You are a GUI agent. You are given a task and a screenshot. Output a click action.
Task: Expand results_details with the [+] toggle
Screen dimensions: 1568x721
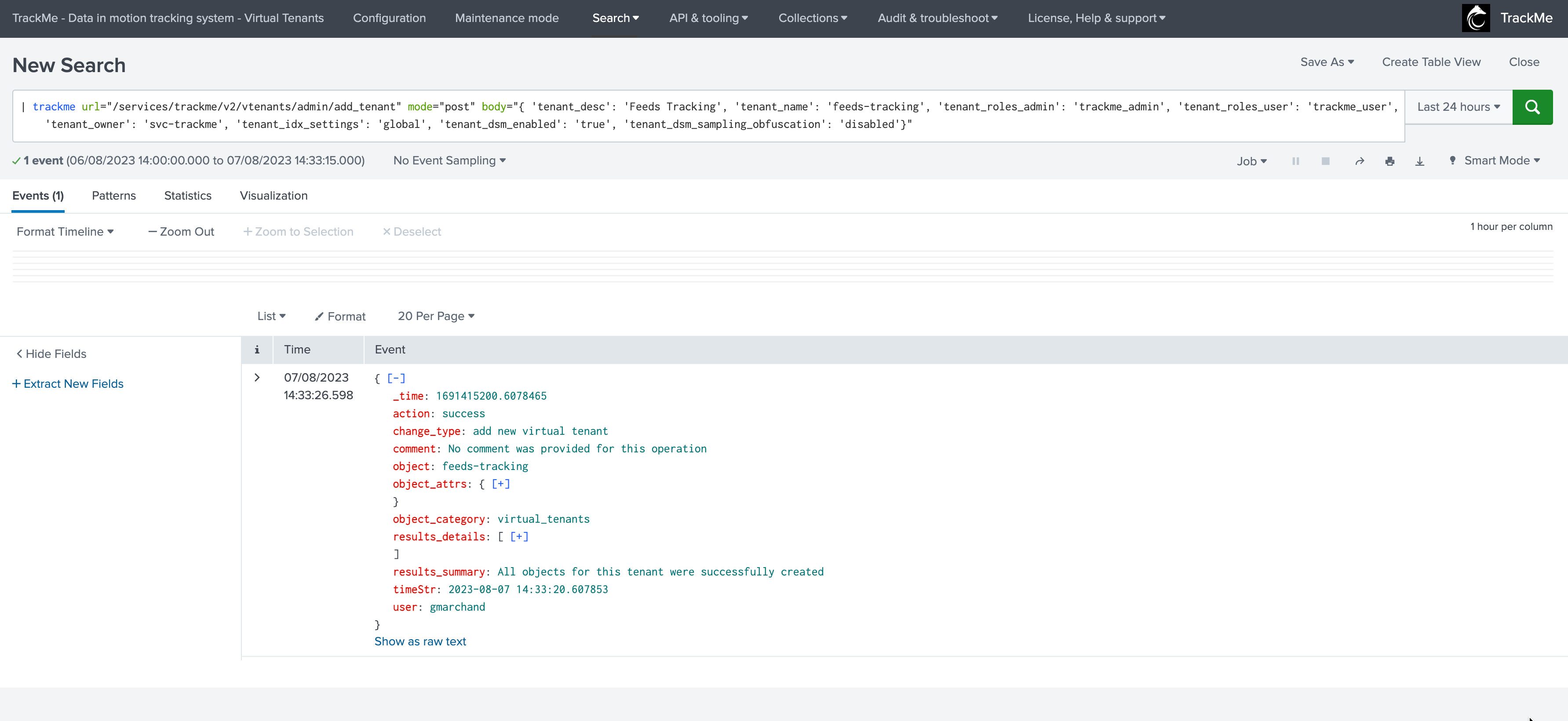point(519,537)
